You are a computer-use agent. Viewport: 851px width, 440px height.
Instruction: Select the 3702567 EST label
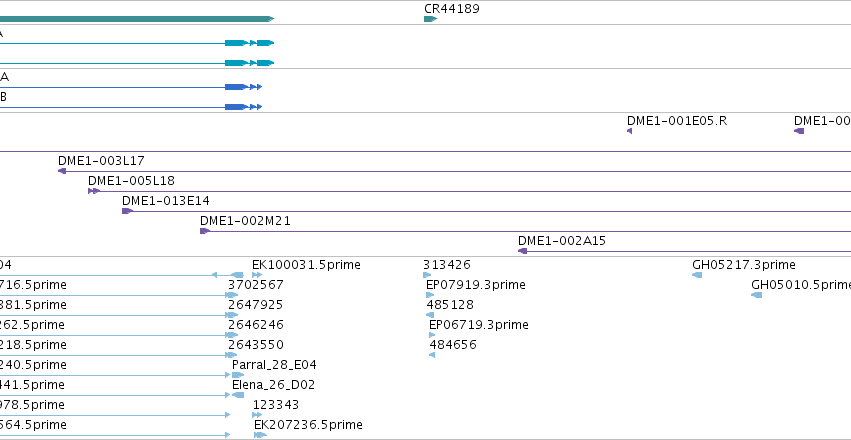coord(256,284)
